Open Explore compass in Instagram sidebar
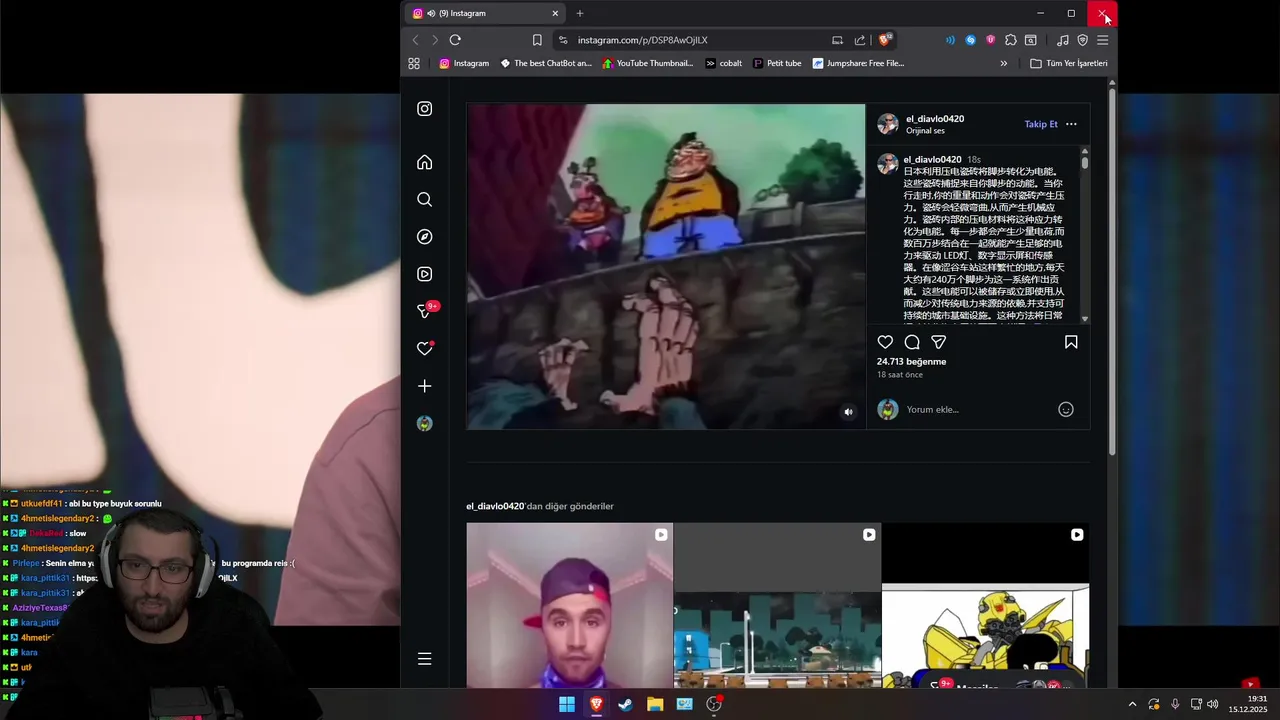This screenshot has height=720, width=1280. tap(424, 237)
